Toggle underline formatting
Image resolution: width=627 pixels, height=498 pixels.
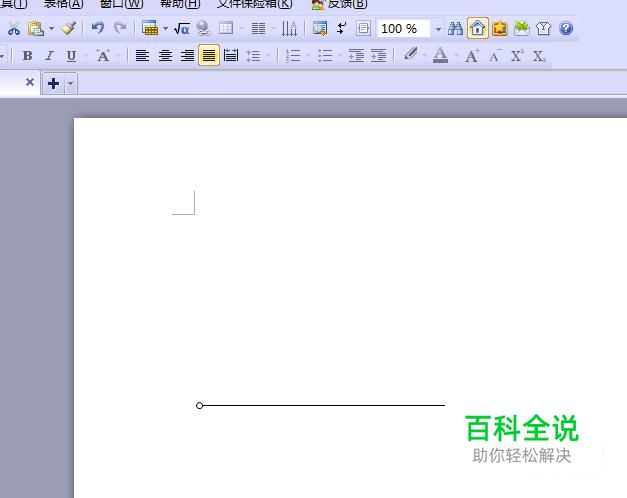tap(71, 56)
